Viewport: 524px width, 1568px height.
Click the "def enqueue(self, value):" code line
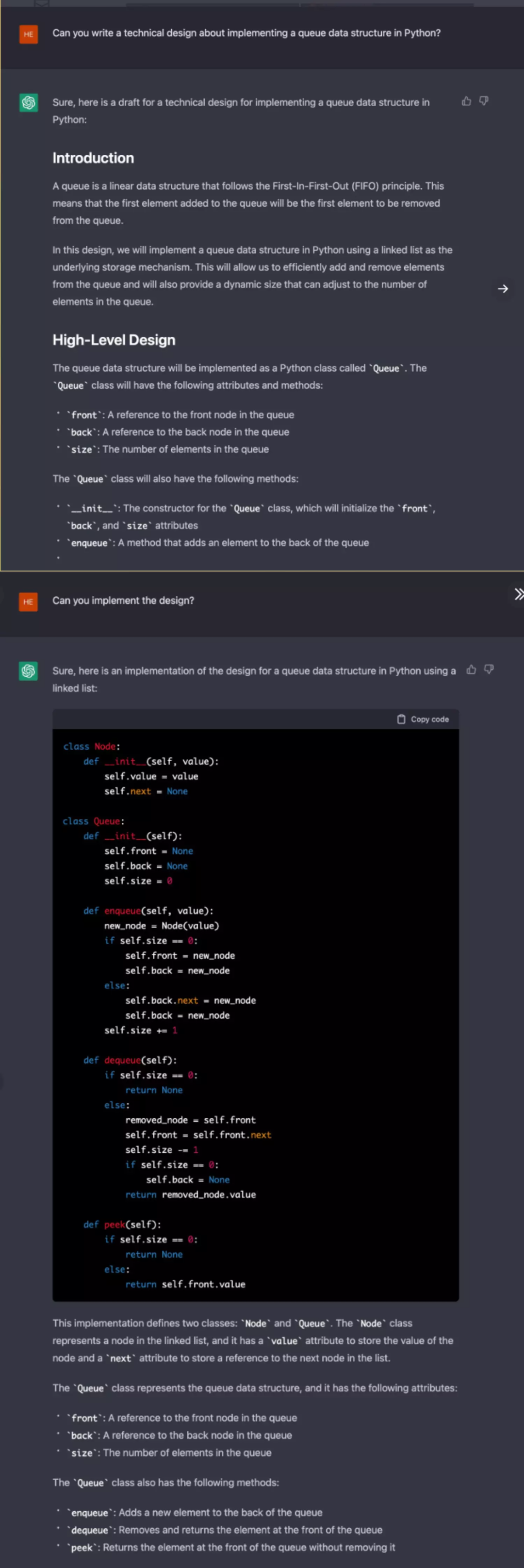click(x=148, y=911)
